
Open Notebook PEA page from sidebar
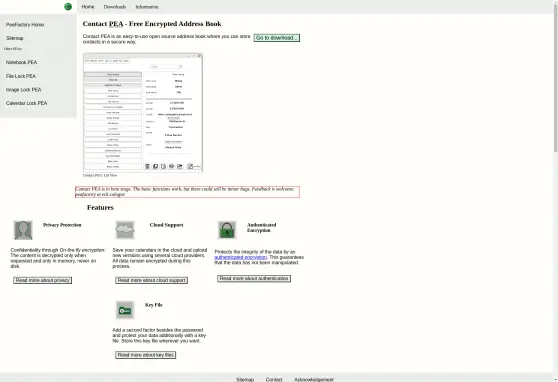21,62
